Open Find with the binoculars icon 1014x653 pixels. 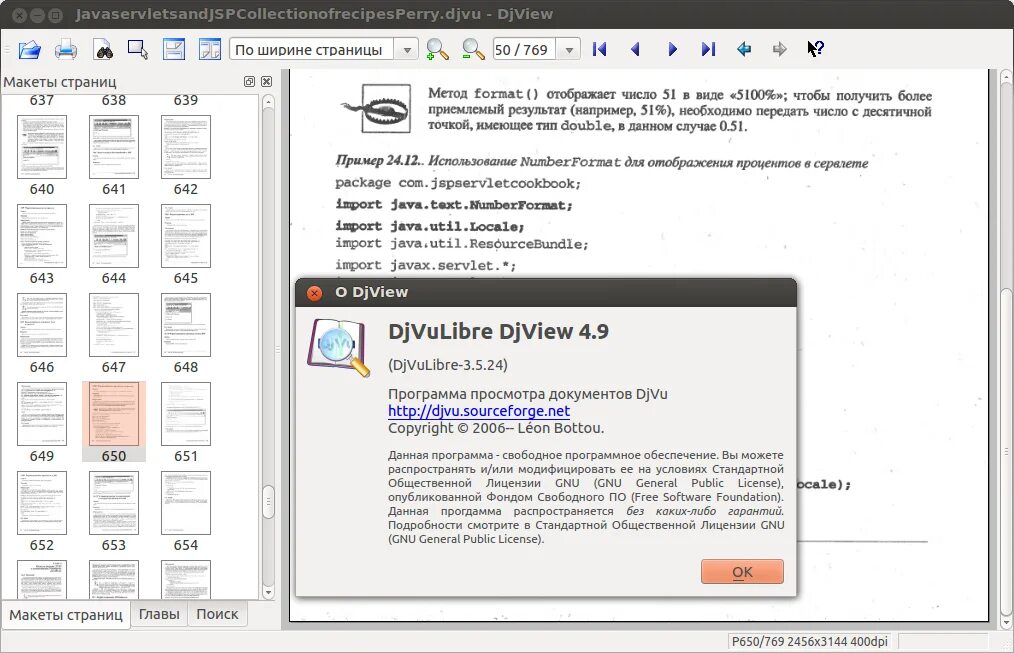point(103,49)
